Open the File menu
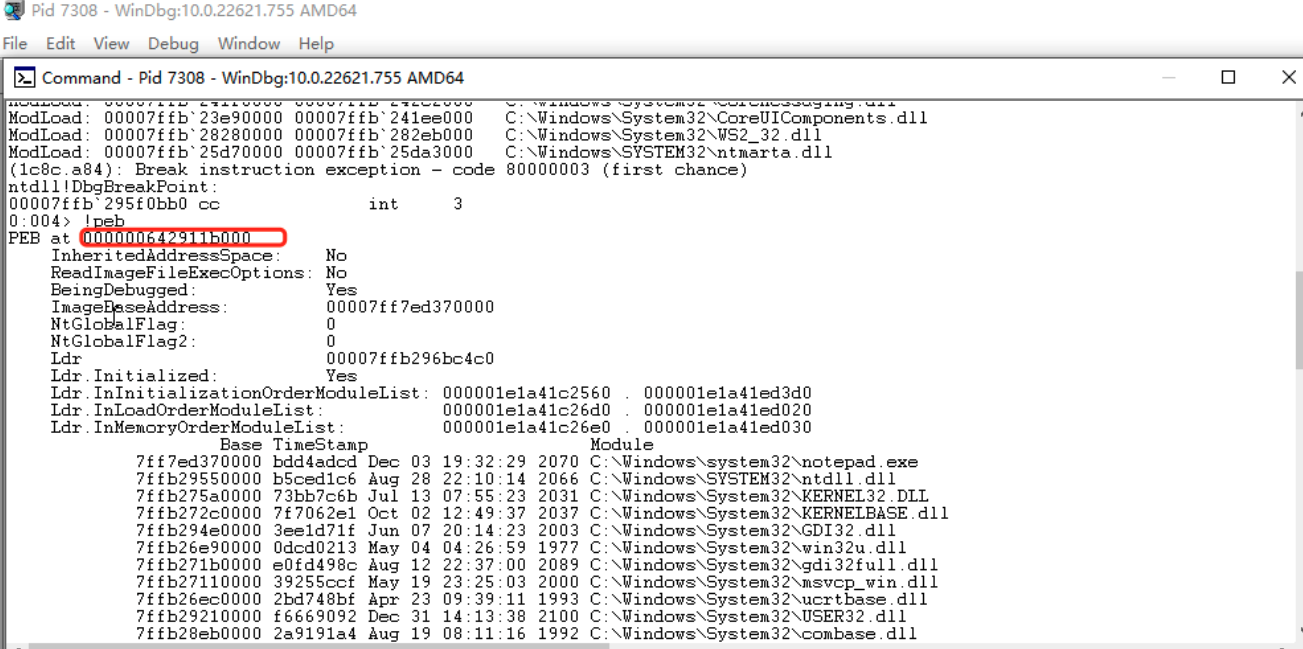Image resolution: width=1303 pixels, height=649 pixels. click(x=15, y=44)
